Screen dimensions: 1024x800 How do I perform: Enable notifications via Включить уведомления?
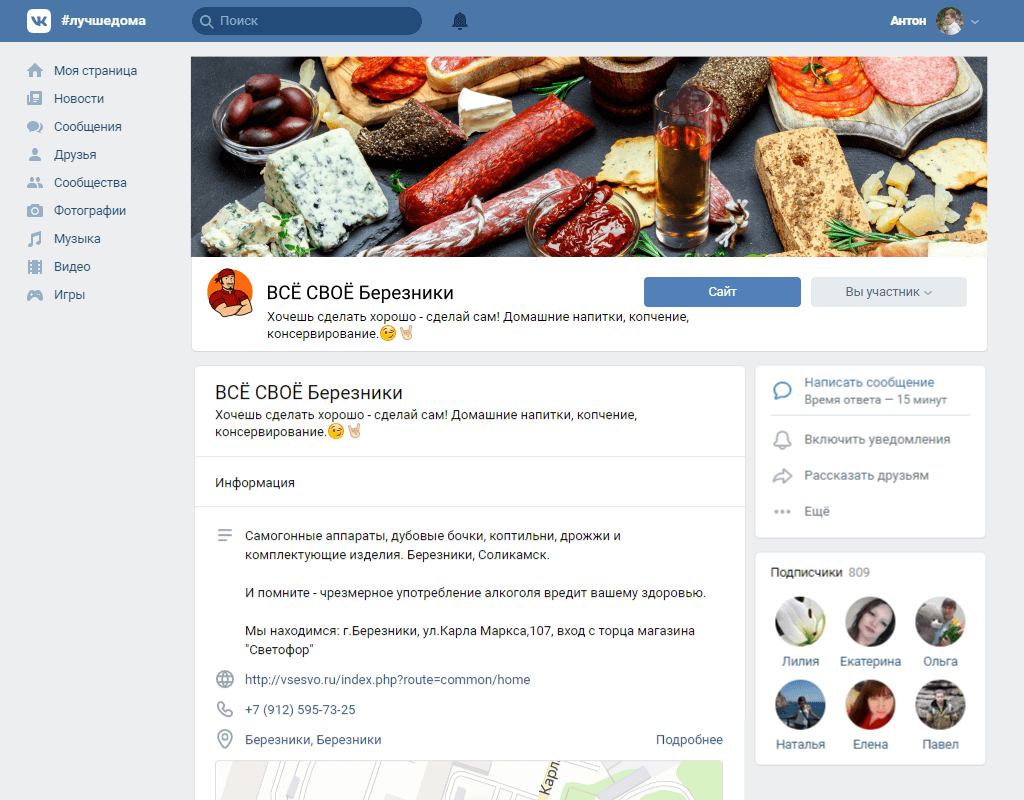[x=876, y=440]
